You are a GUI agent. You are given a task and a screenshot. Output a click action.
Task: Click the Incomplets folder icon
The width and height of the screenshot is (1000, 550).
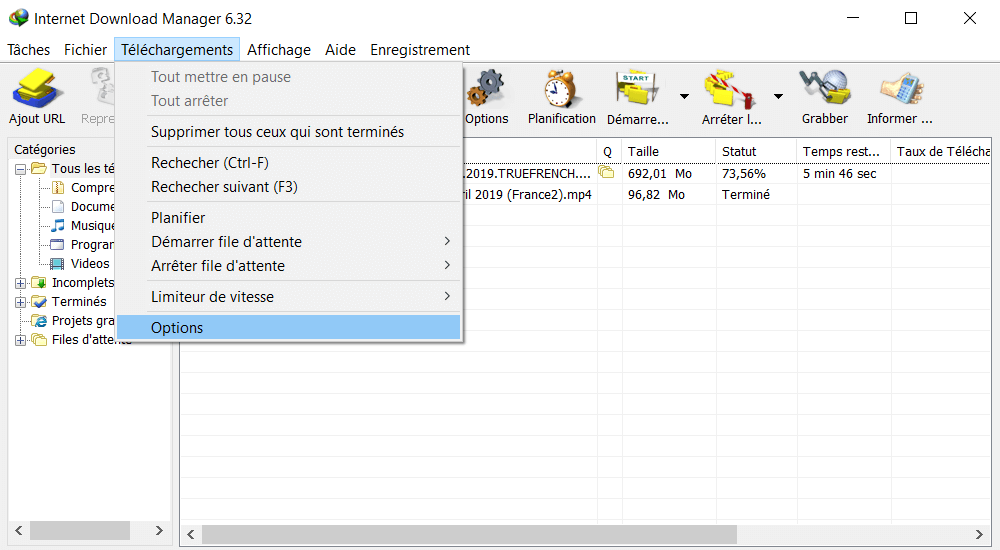point(40,283)
